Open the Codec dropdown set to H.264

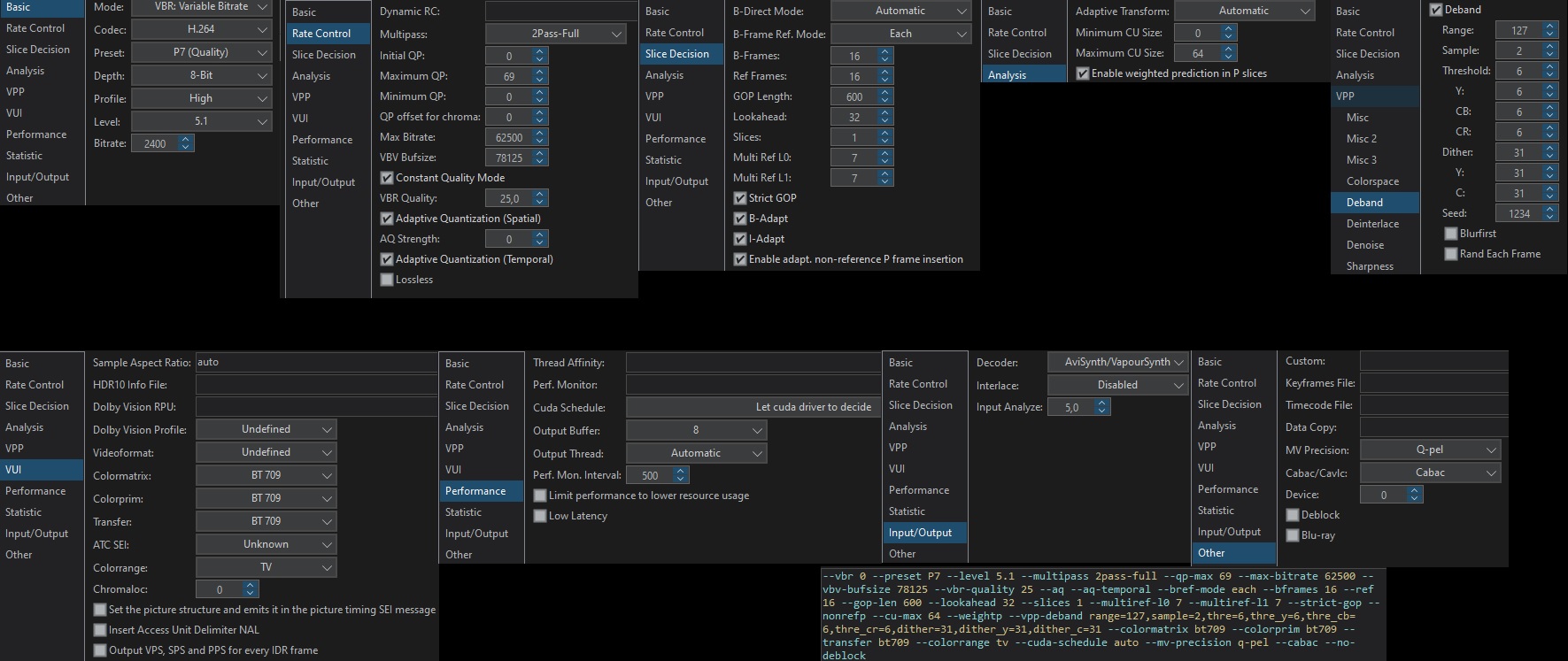click(x=201, y=29)
